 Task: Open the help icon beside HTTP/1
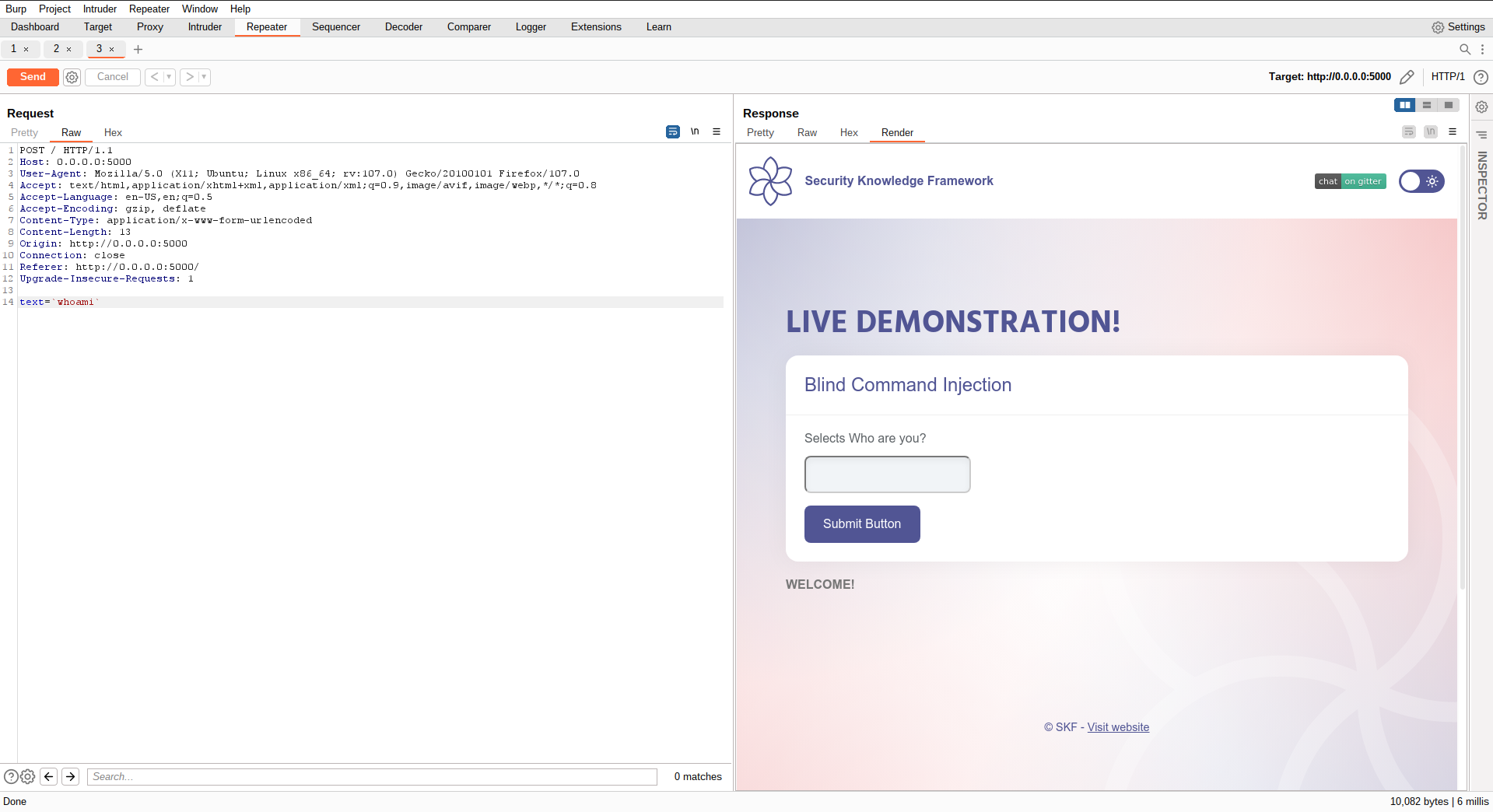[x=1481, y=77]
